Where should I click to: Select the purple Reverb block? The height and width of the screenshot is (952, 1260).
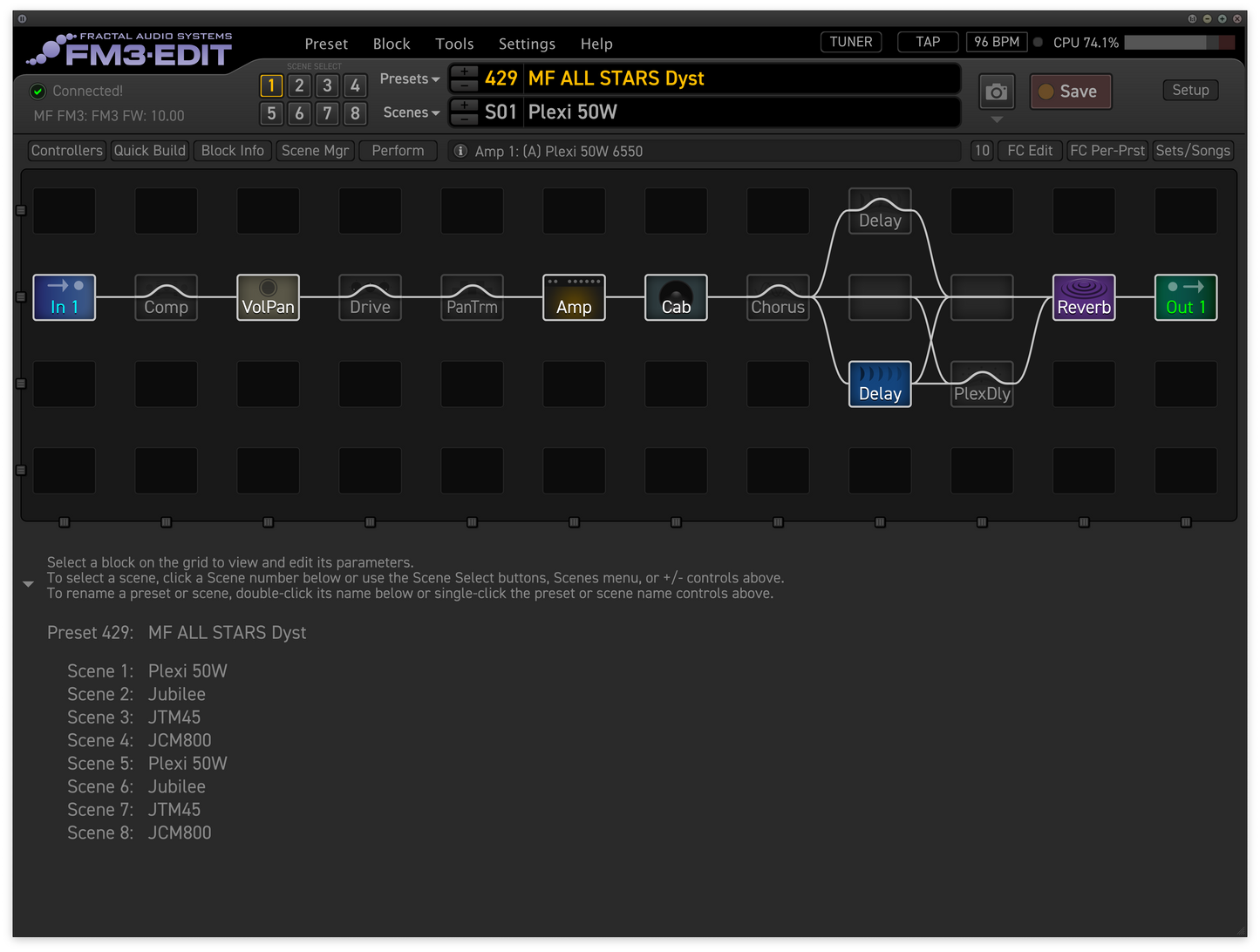coord(1084,297)
